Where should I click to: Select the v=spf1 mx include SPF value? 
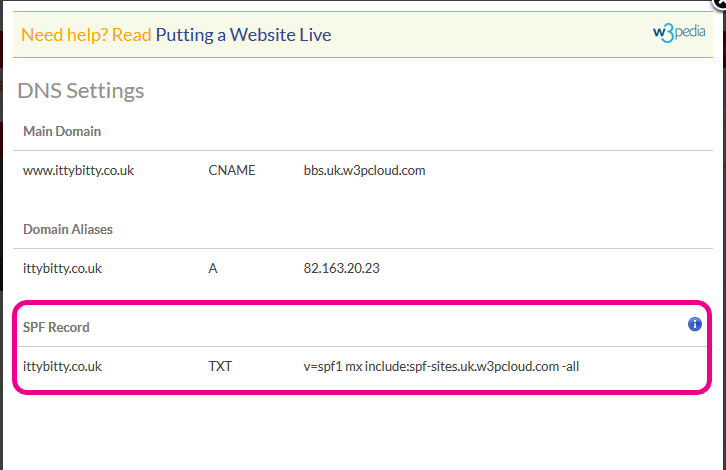441,367
